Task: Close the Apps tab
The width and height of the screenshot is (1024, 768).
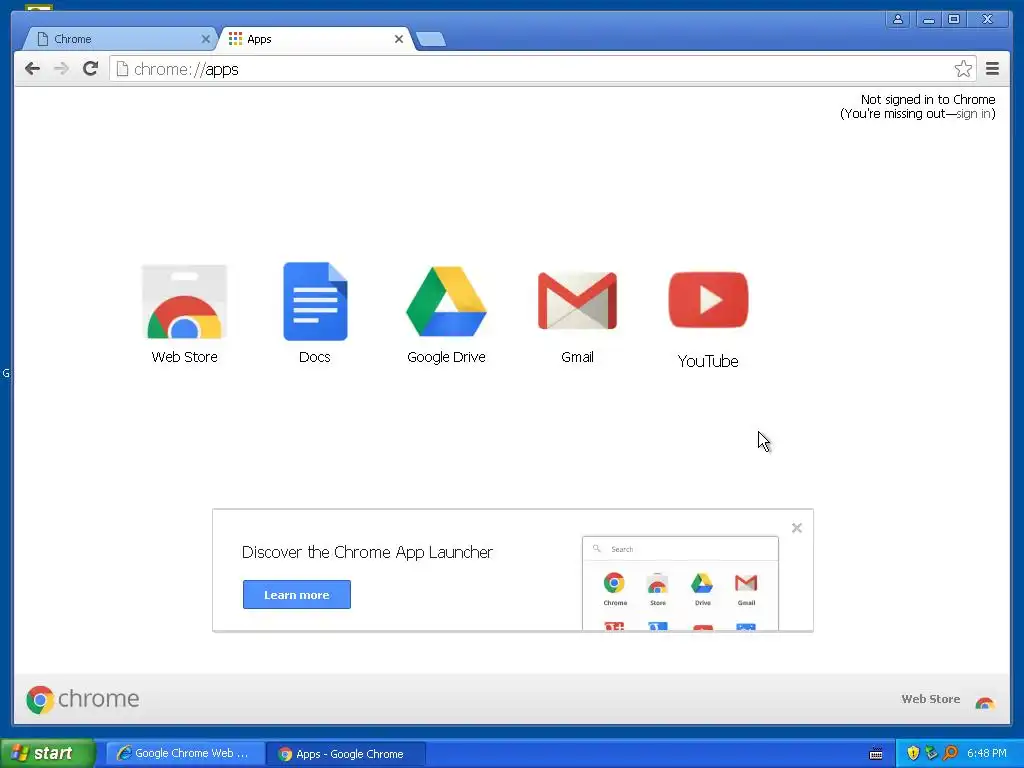Action: tap(399, 39)
